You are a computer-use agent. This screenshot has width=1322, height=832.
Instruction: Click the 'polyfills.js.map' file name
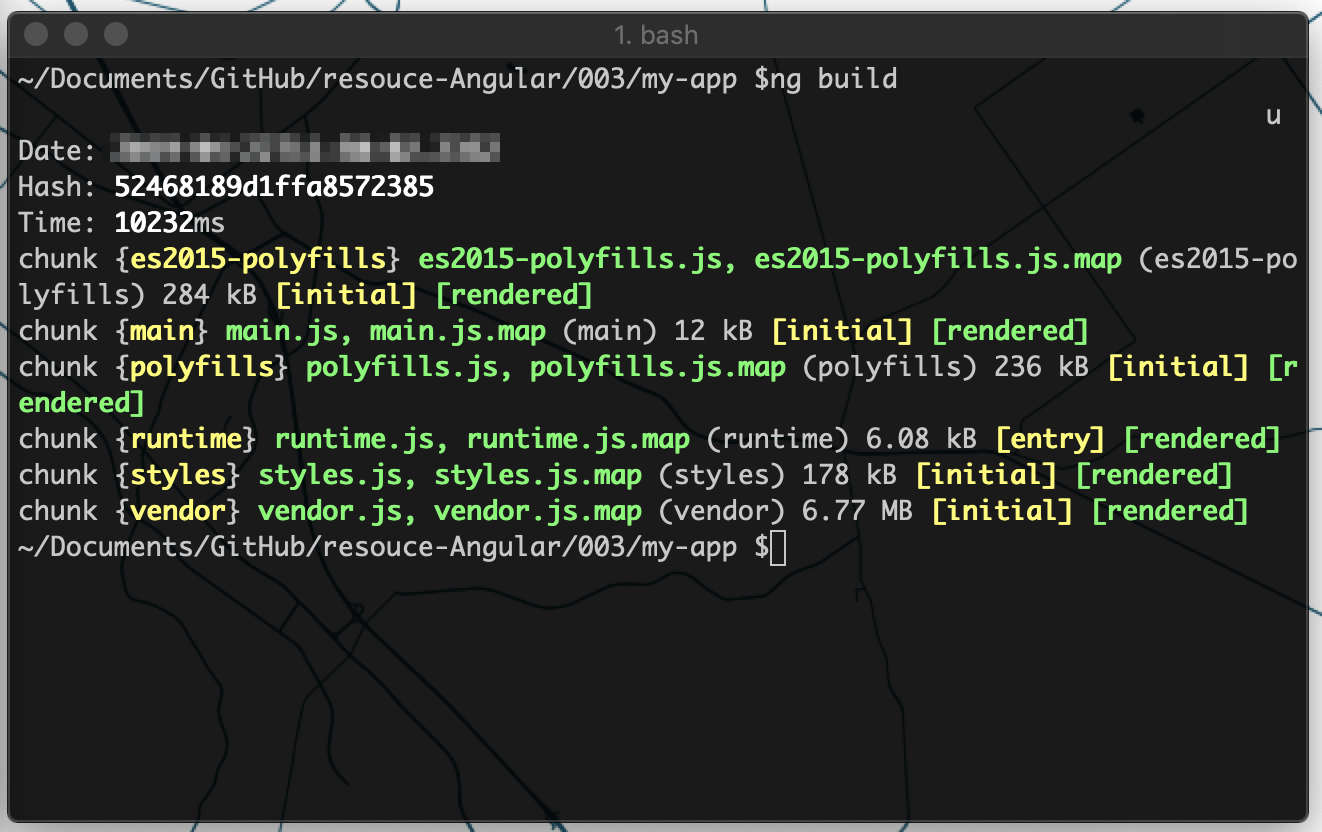click(x=658, y=367)
